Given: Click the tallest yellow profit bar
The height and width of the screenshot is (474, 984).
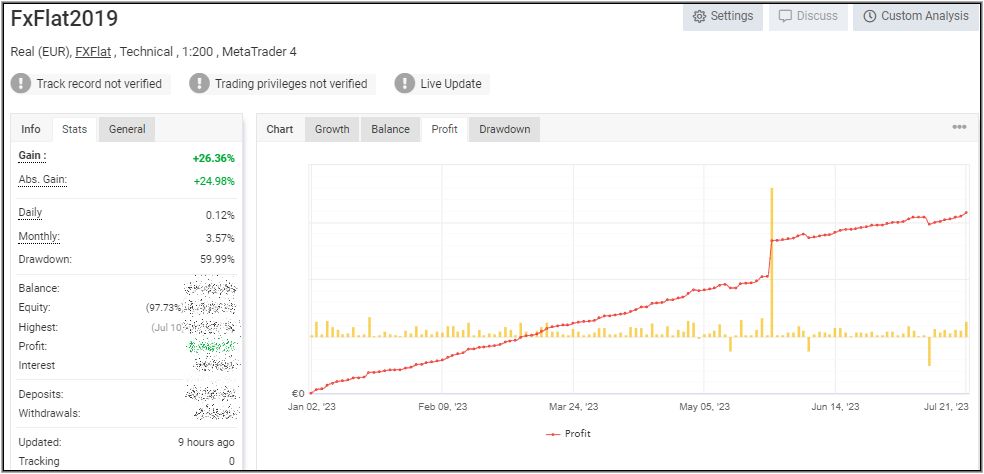Looking at the screenshot, I should [x=771, y=260].
